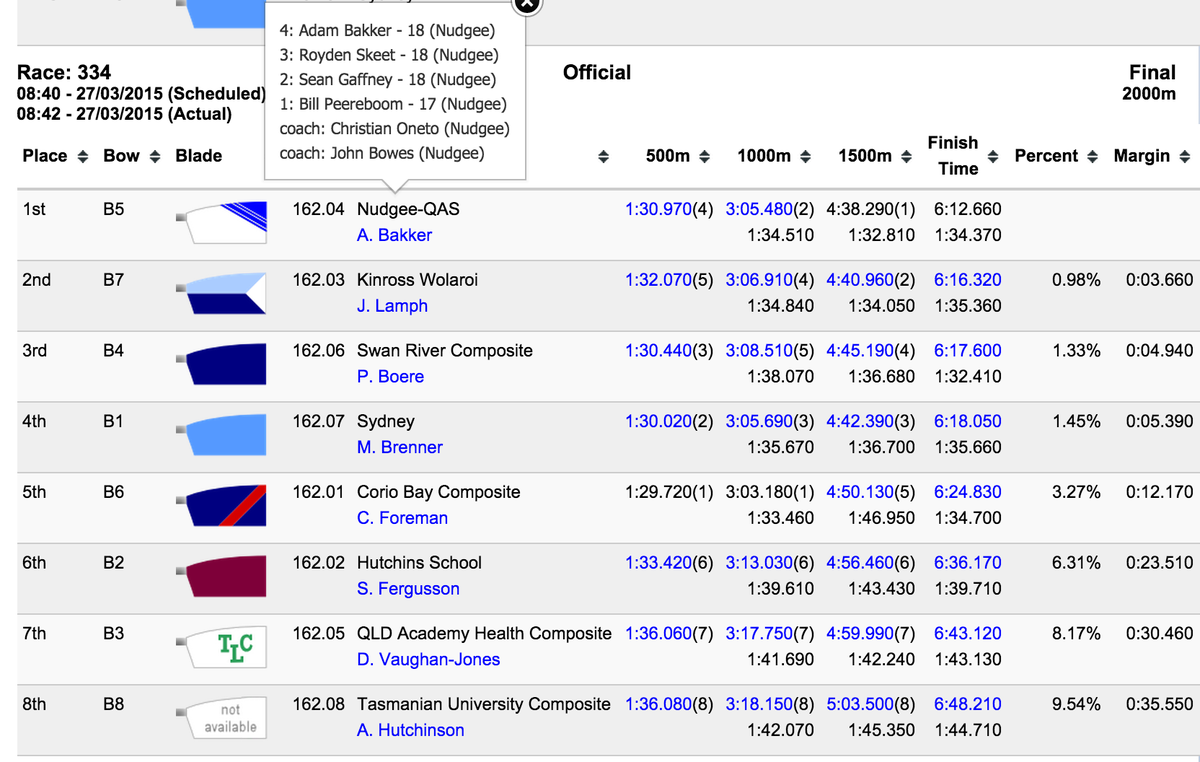Click Tasmanian University finish time 6:48.210
Image resolution: width=1200 pixels, height=762 pixels.
click(967, 705)
